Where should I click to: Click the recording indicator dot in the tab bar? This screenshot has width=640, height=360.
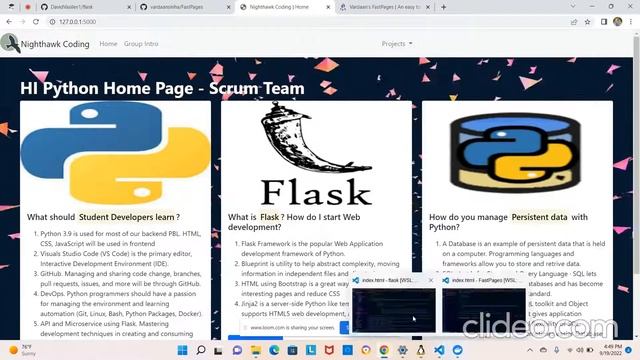pyautogui.click(x=28, y=7)
